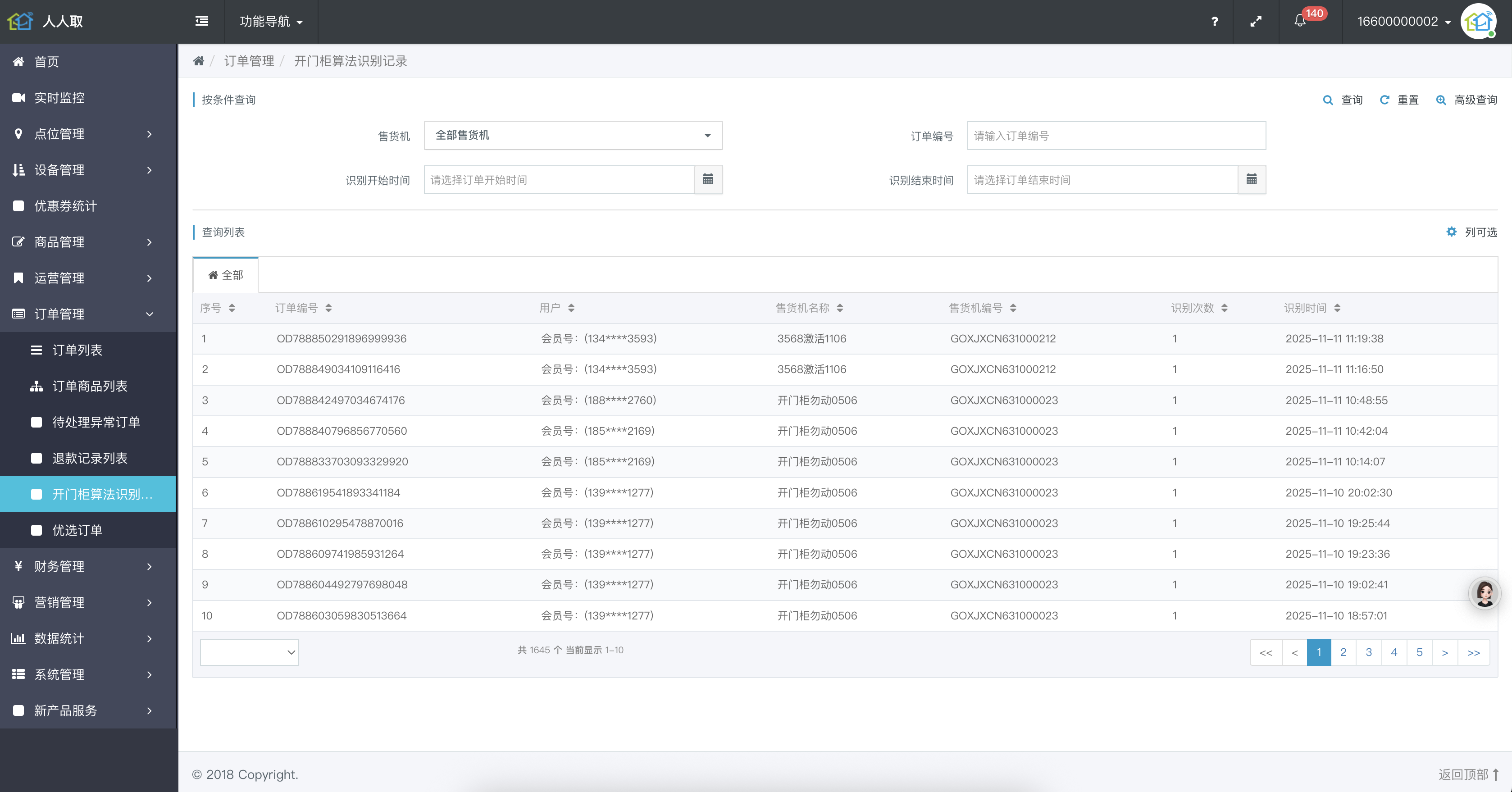This screenshot has height=792, width=1512.
Task: Click the question mark help icon
Action: (x=1214, y=21)
